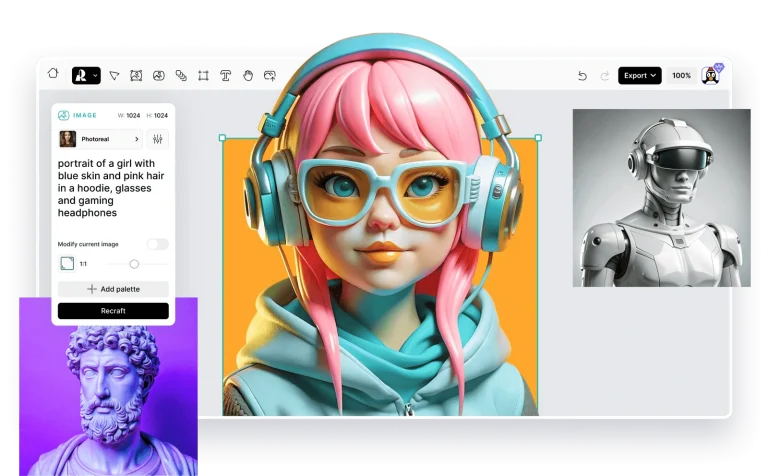
Task: Open the Recraft logo menu
Action: coord(86,75)
